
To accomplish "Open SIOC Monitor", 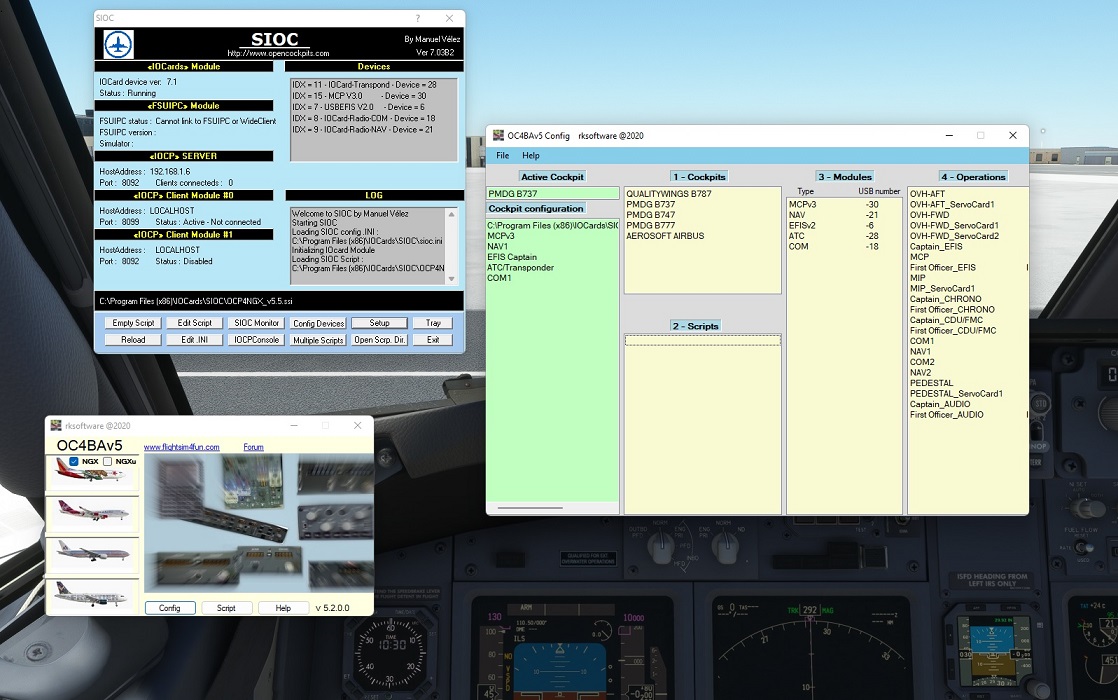I will click(257, 323).
